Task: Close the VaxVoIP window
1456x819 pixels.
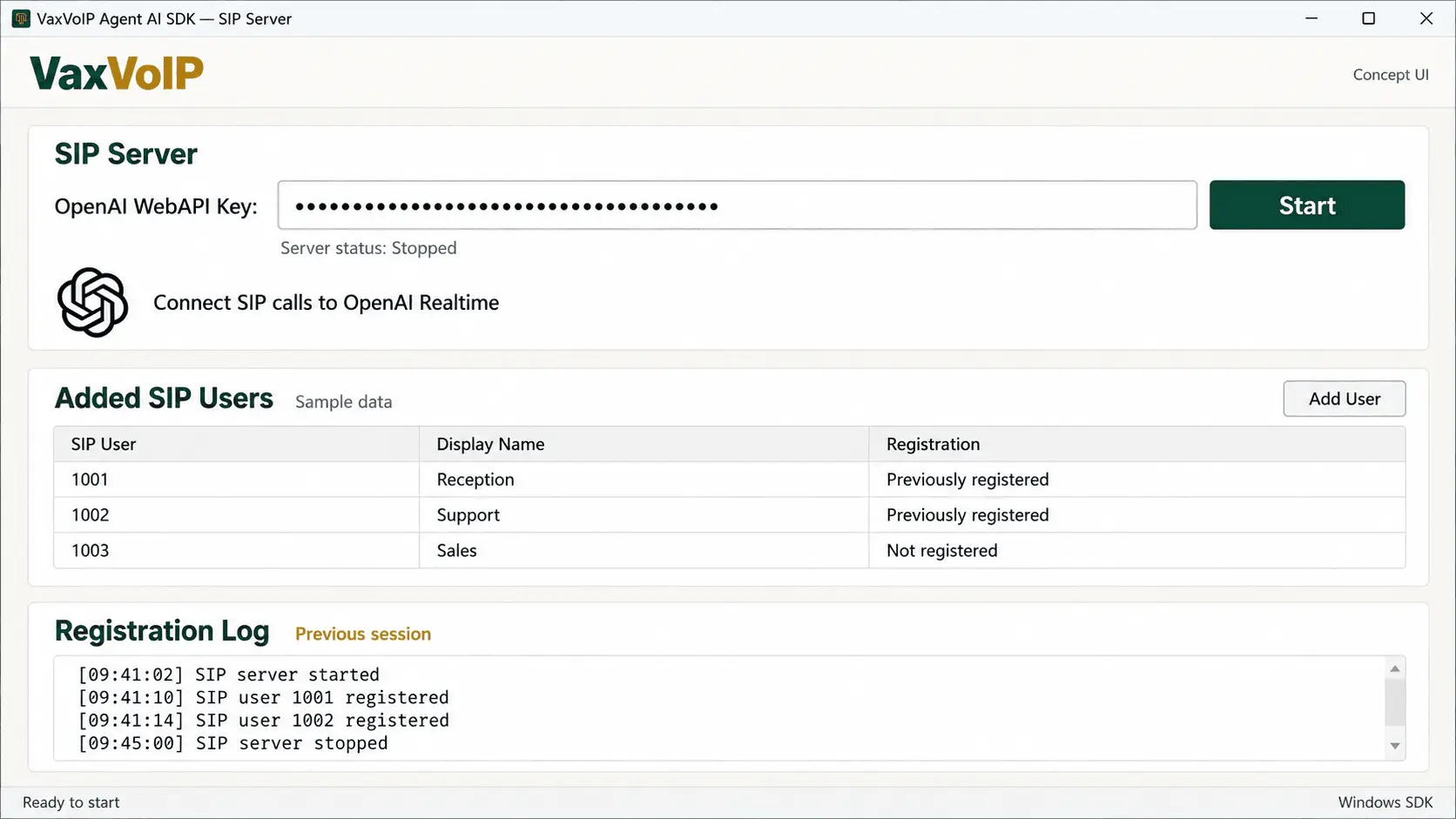Action: [1426, 18]
